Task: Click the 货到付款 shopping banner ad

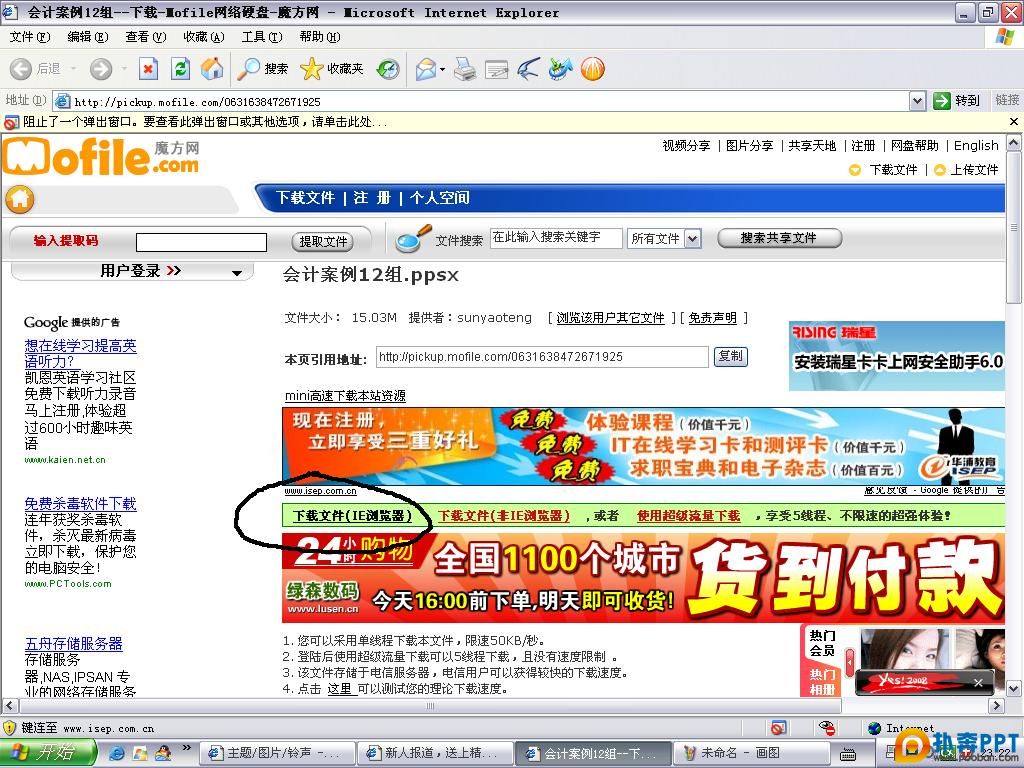Action: pos(643,578)
